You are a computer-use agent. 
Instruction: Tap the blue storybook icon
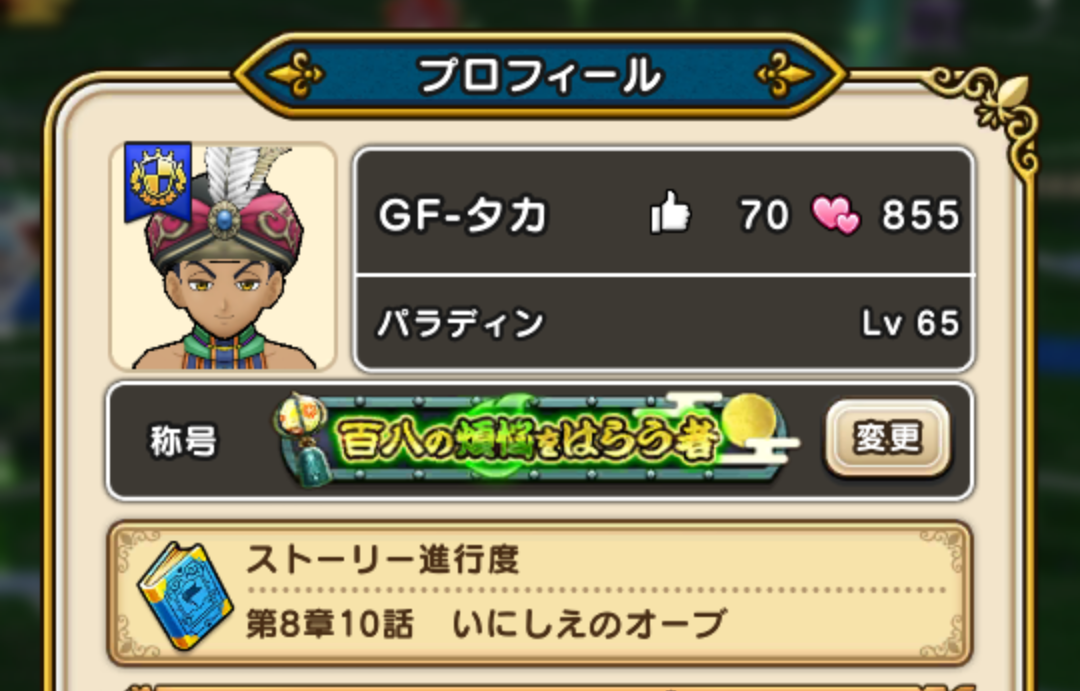pyautogui.click(x=185, y=595)
